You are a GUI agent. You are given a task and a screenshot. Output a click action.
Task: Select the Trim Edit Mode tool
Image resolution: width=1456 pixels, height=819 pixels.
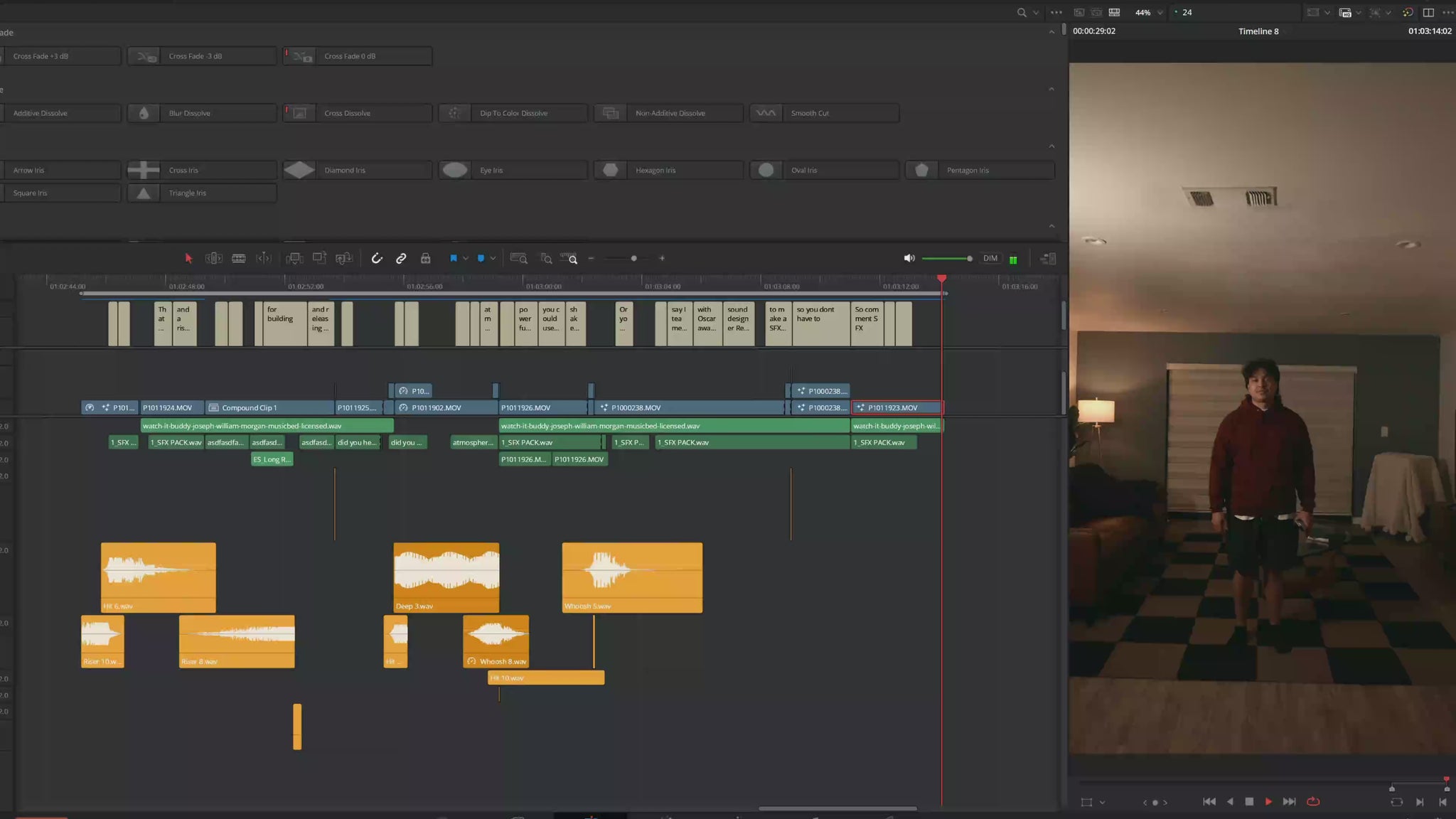213,259
